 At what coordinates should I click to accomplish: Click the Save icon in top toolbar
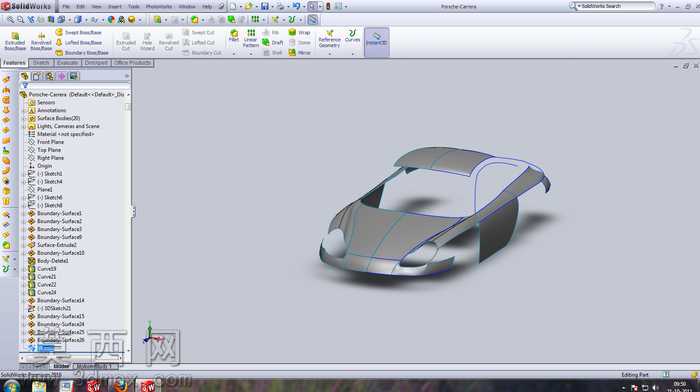point(265,7)
